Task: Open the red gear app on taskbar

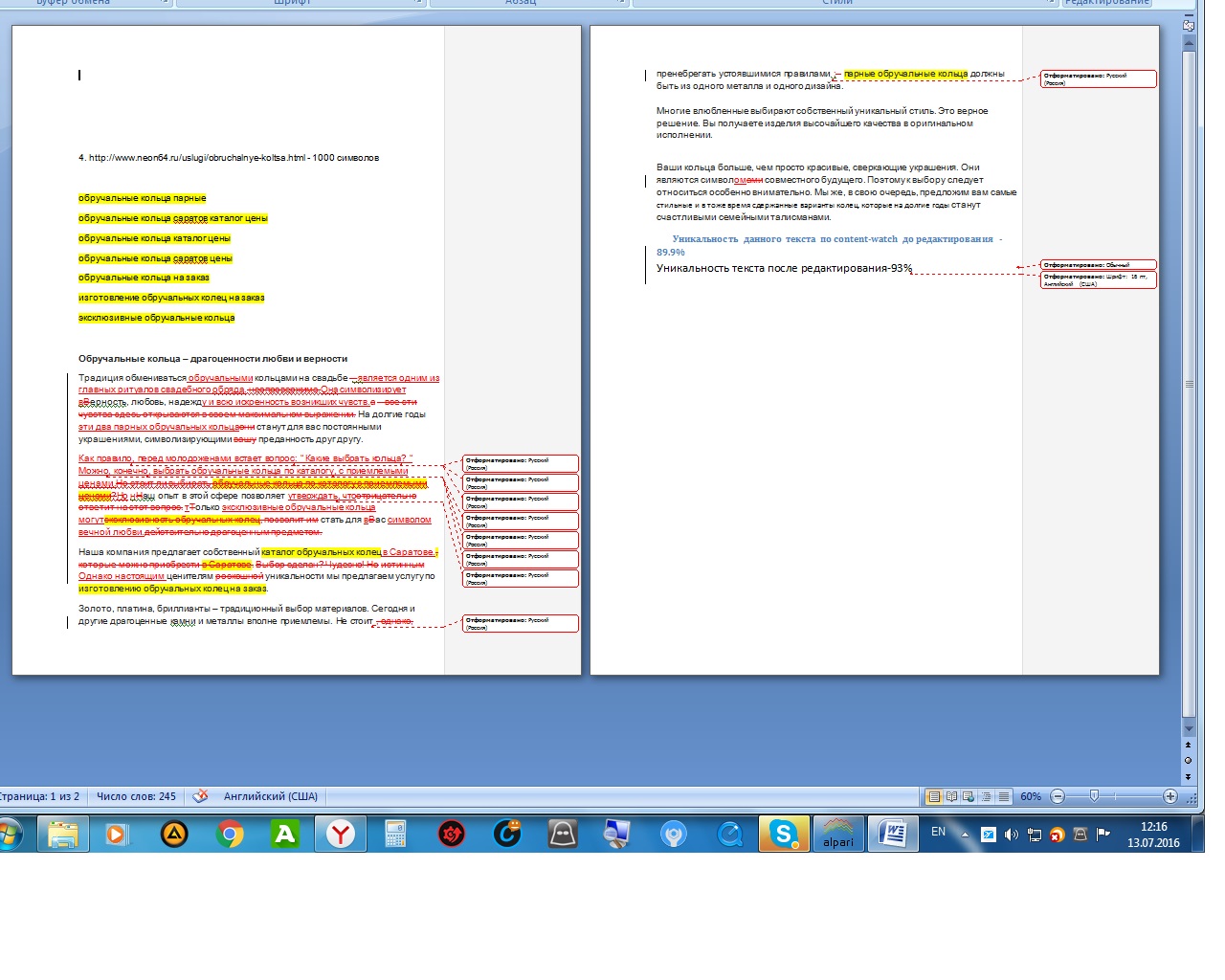Action: 451,835
